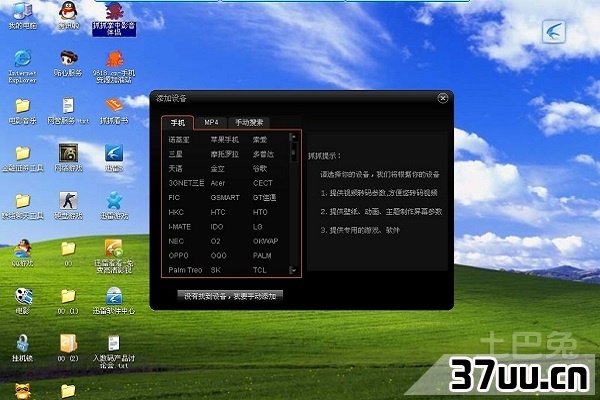Choose PALM from the brand list

tap(262, 255)
